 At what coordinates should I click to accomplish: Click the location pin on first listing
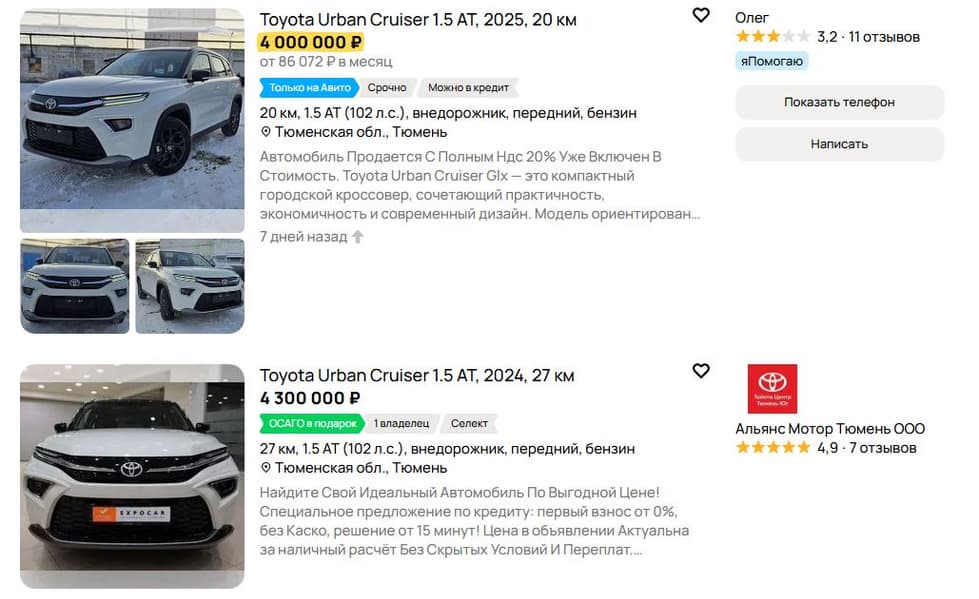[266, 132]
